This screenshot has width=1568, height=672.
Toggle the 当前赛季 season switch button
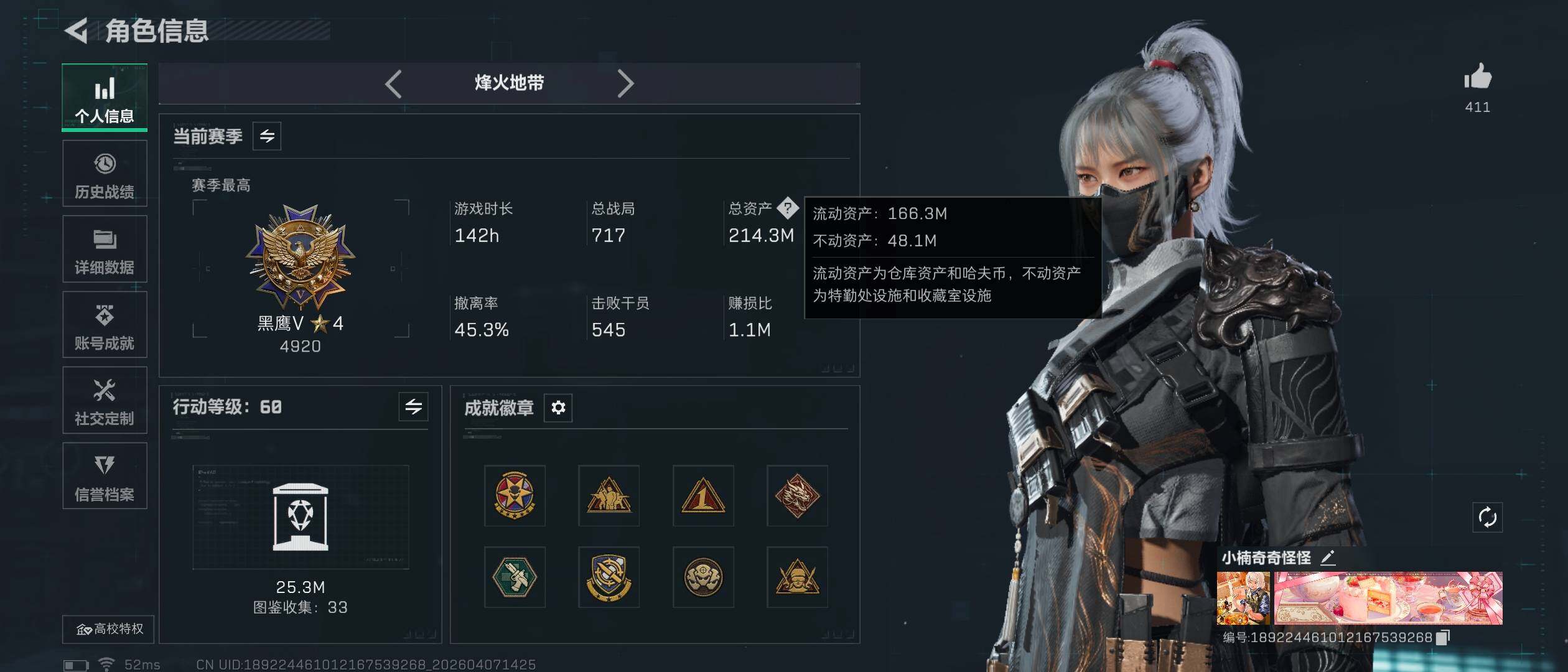[x=267, y=136]
